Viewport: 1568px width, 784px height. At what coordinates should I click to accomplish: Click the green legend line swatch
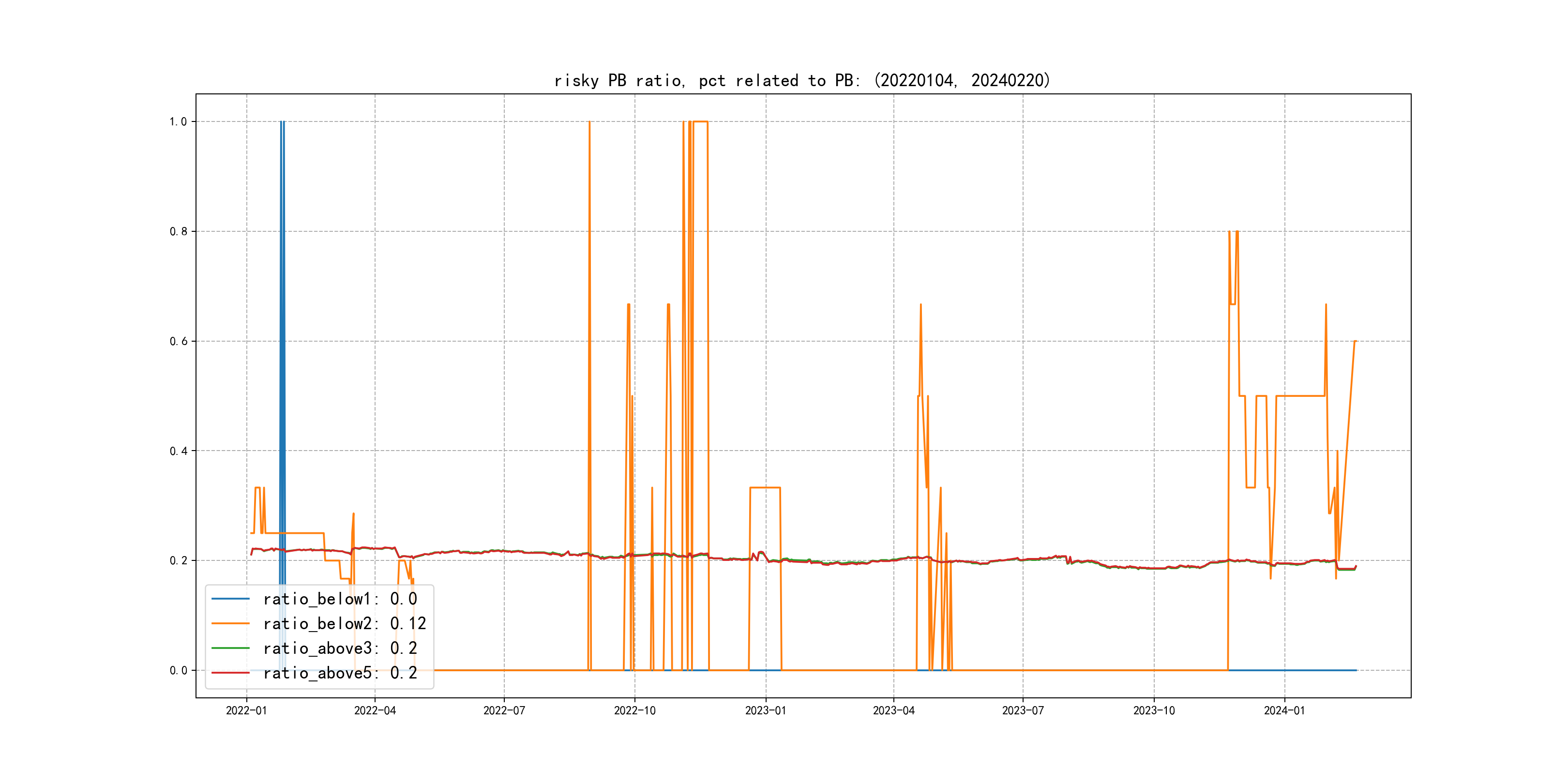pyautogui.click(x=230, y=648)
